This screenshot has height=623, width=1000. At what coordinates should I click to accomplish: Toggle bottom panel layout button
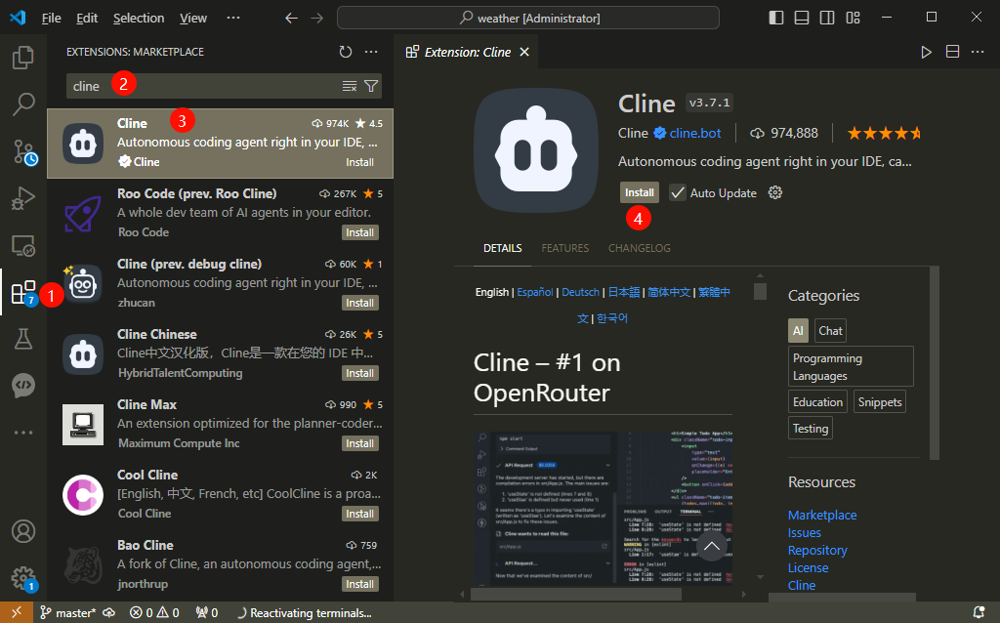point(802,18)
